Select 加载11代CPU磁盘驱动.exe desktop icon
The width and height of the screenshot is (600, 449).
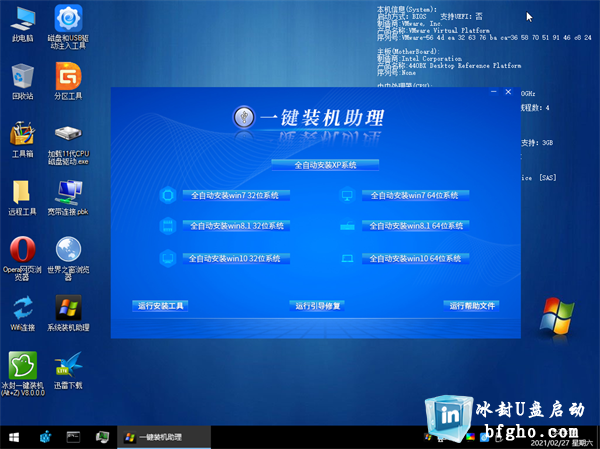tap(68, 144)
